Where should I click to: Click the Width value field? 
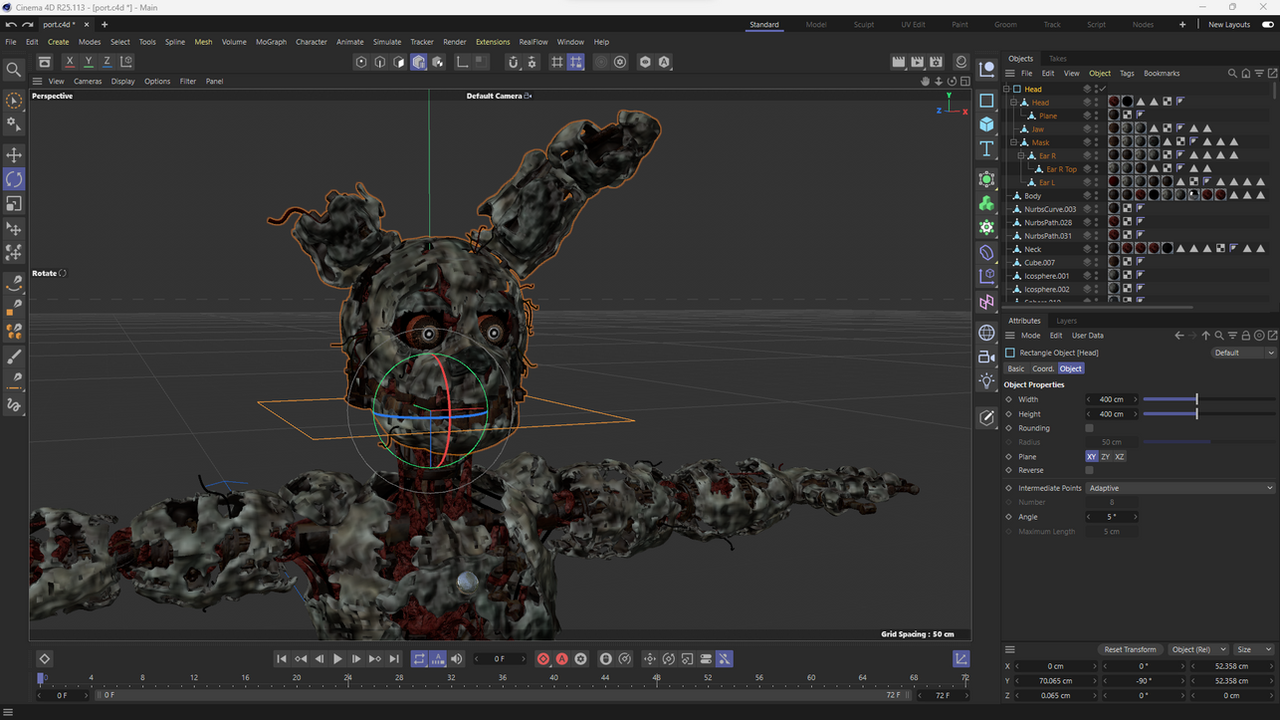[x=1111, y=399]
